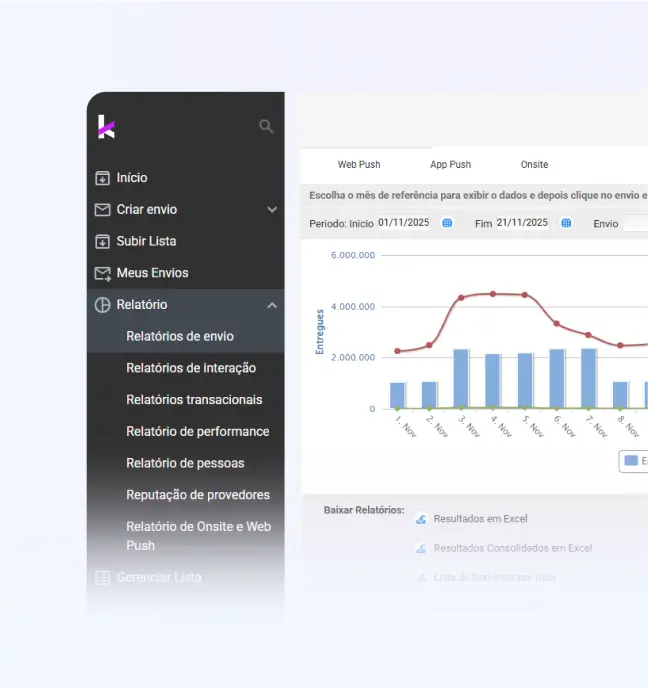This screenshot has height=688, width=648.
Task: Download Resultados em Excel report
Action: [x=479, y=519]
